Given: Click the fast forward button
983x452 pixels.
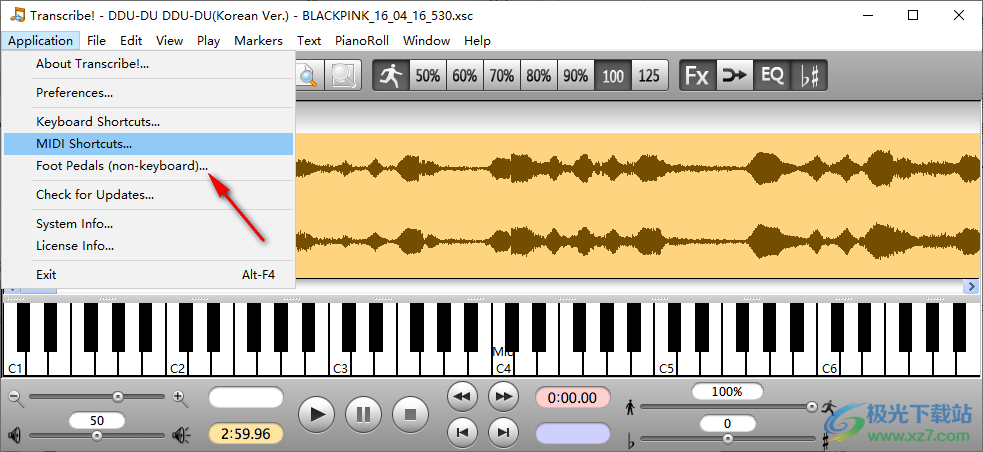Looking at the screenshot, I should [x=503, y=396].
